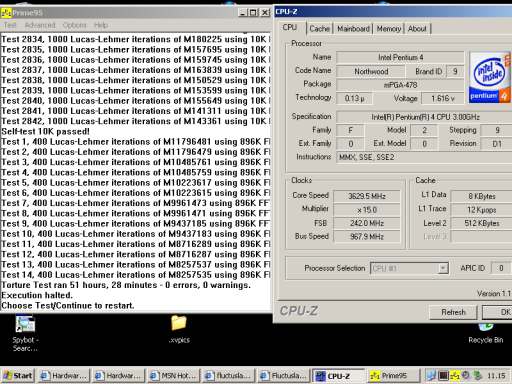This screenshot has height=384, width=512.
Task: Click 'Choose Test/Continue to restart.' line
Action: (68, 306)
